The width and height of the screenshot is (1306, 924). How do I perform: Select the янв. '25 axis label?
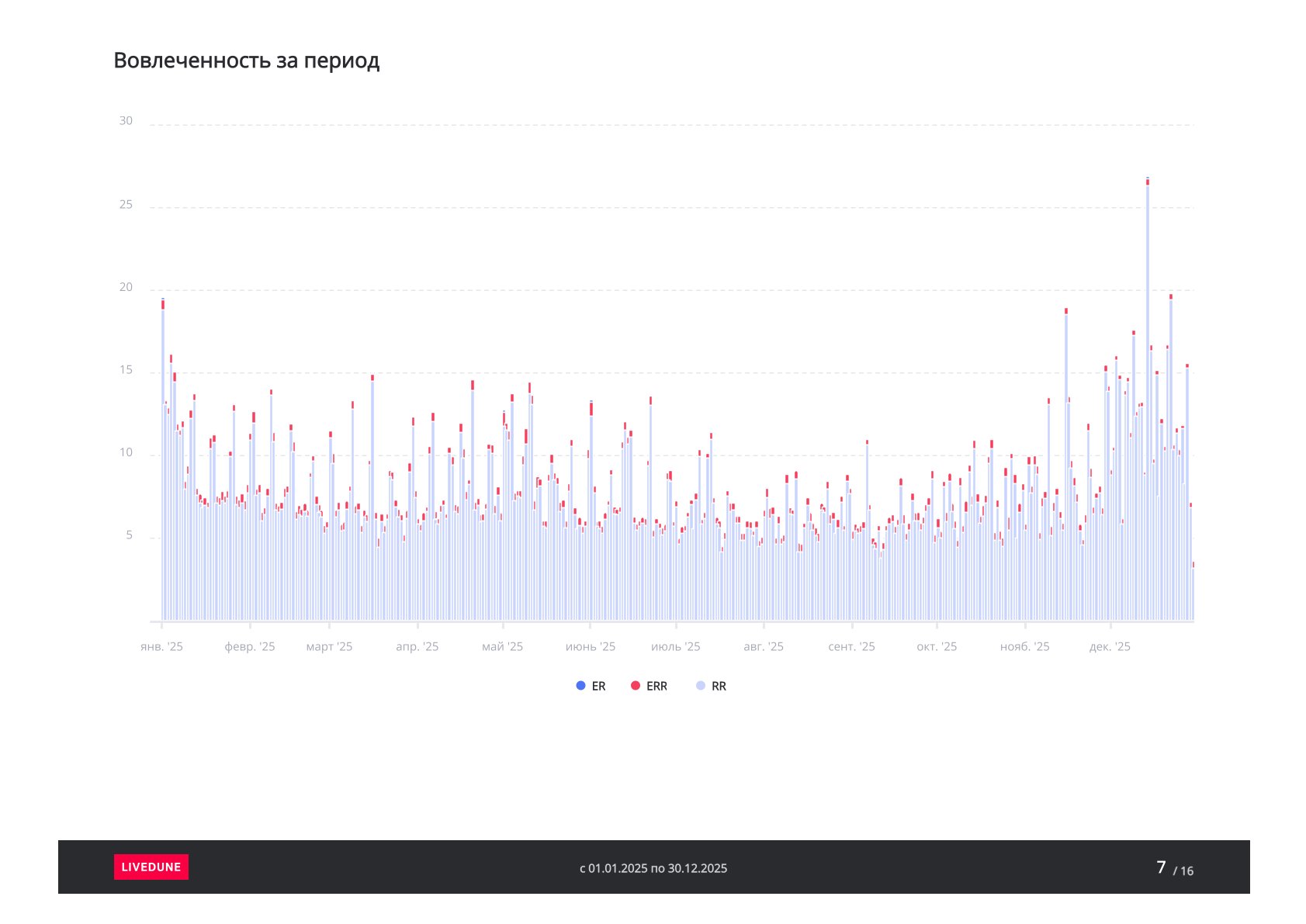(x=161, y=647)
